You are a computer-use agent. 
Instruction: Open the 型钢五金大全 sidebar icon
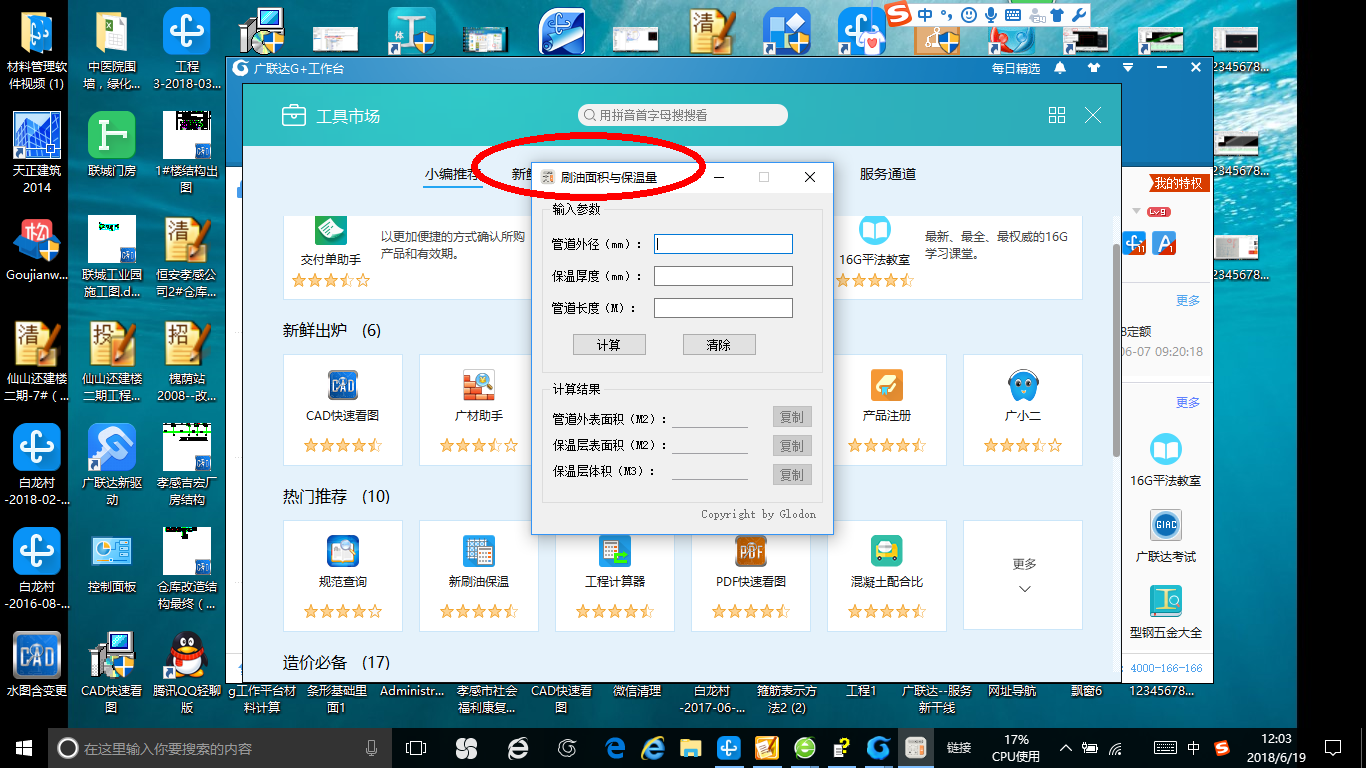[1166, 601]
